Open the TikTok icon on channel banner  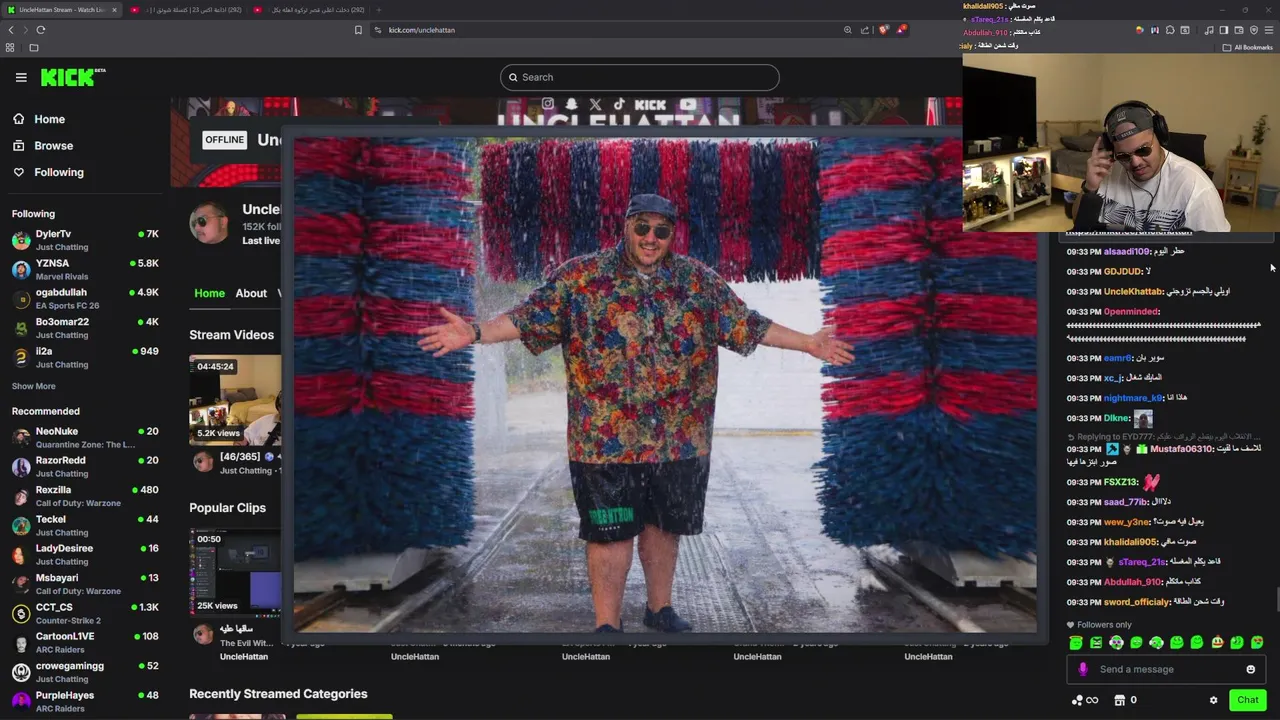pos(619,104)
